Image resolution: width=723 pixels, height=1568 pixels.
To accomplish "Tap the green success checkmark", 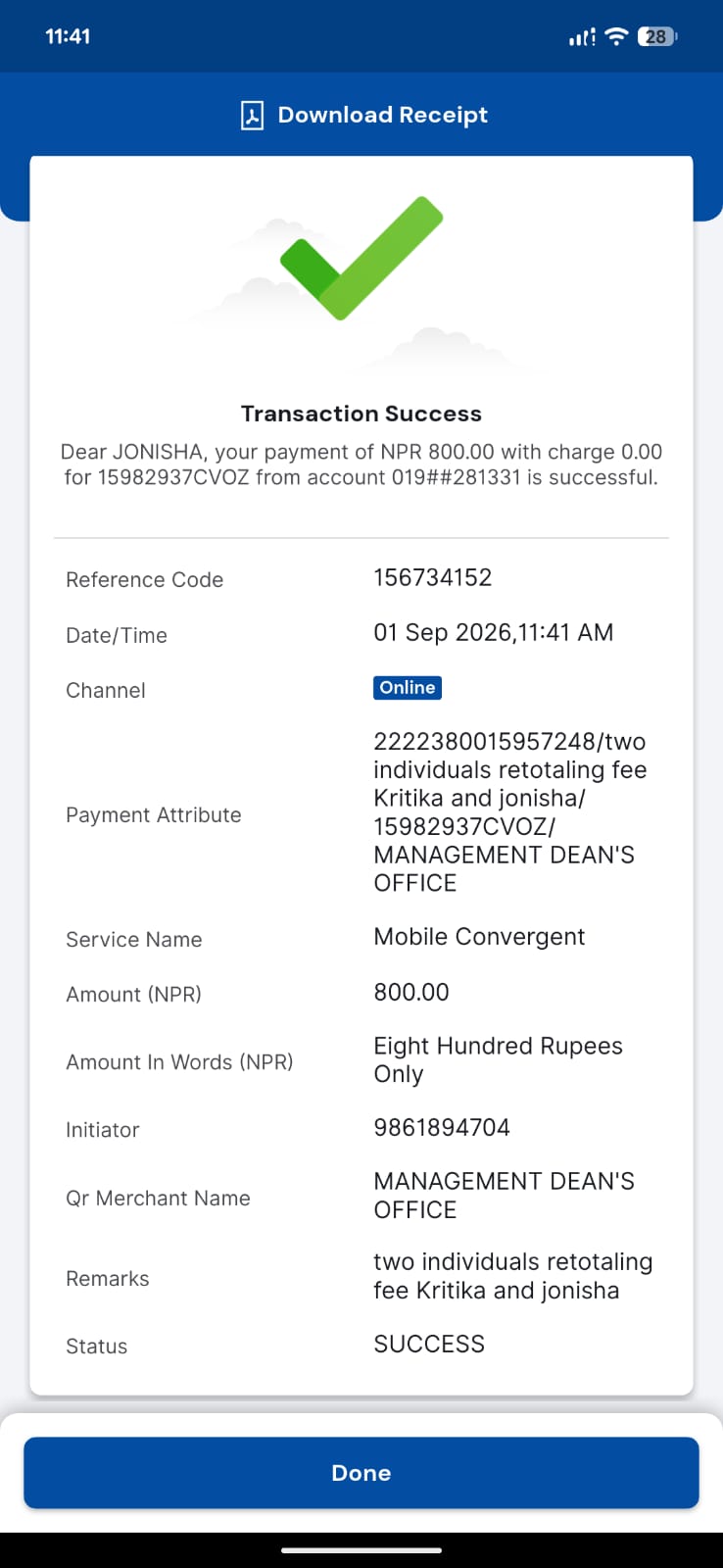I will click(x=361, y=258).
